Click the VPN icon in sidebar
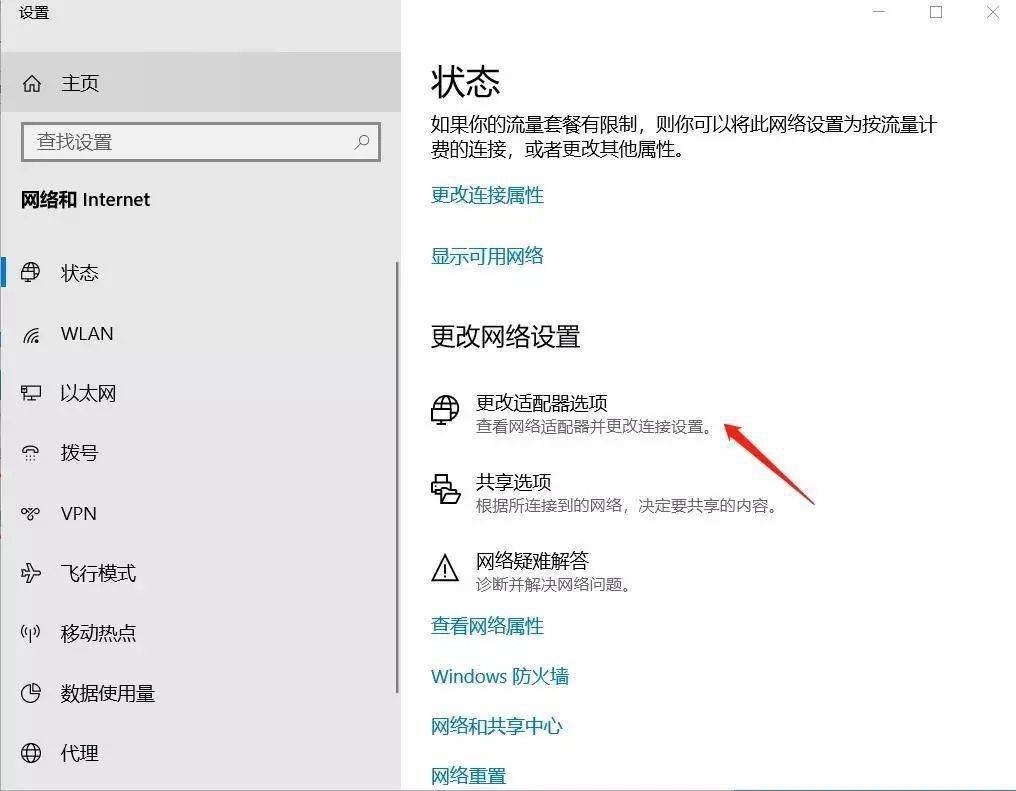This screenshot has height=791, width=1016. pos(30,514)
